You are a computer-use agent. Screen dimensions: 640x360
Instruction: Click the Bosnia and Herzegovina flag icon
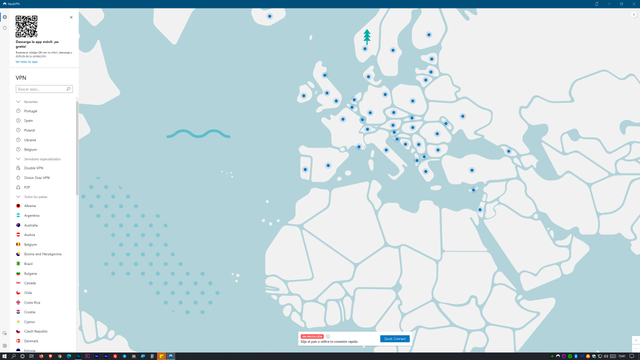pyautogui.click(x=18, y=254)
